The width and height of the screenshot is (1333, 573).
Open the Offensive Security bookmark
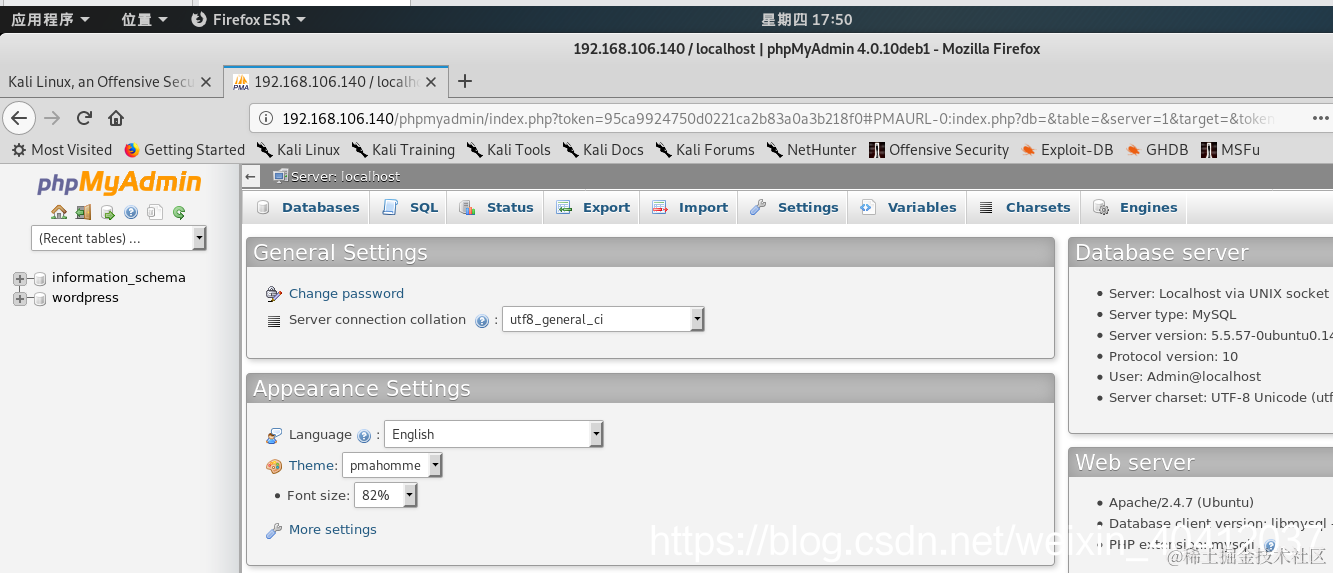[x=939, y=150]
